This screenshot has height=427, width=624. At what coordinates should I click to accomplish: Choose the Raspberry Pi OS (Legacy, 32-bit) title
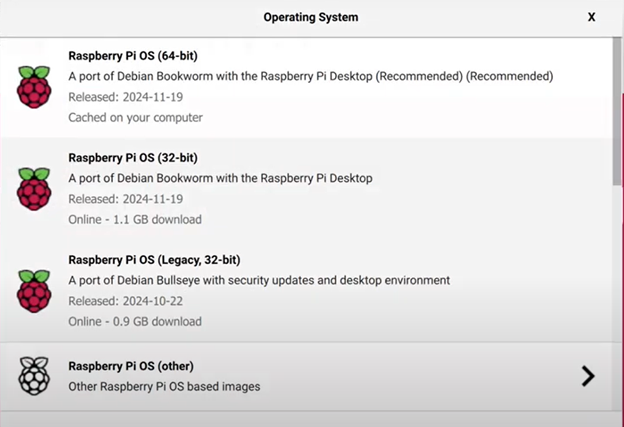click(154, 260)
